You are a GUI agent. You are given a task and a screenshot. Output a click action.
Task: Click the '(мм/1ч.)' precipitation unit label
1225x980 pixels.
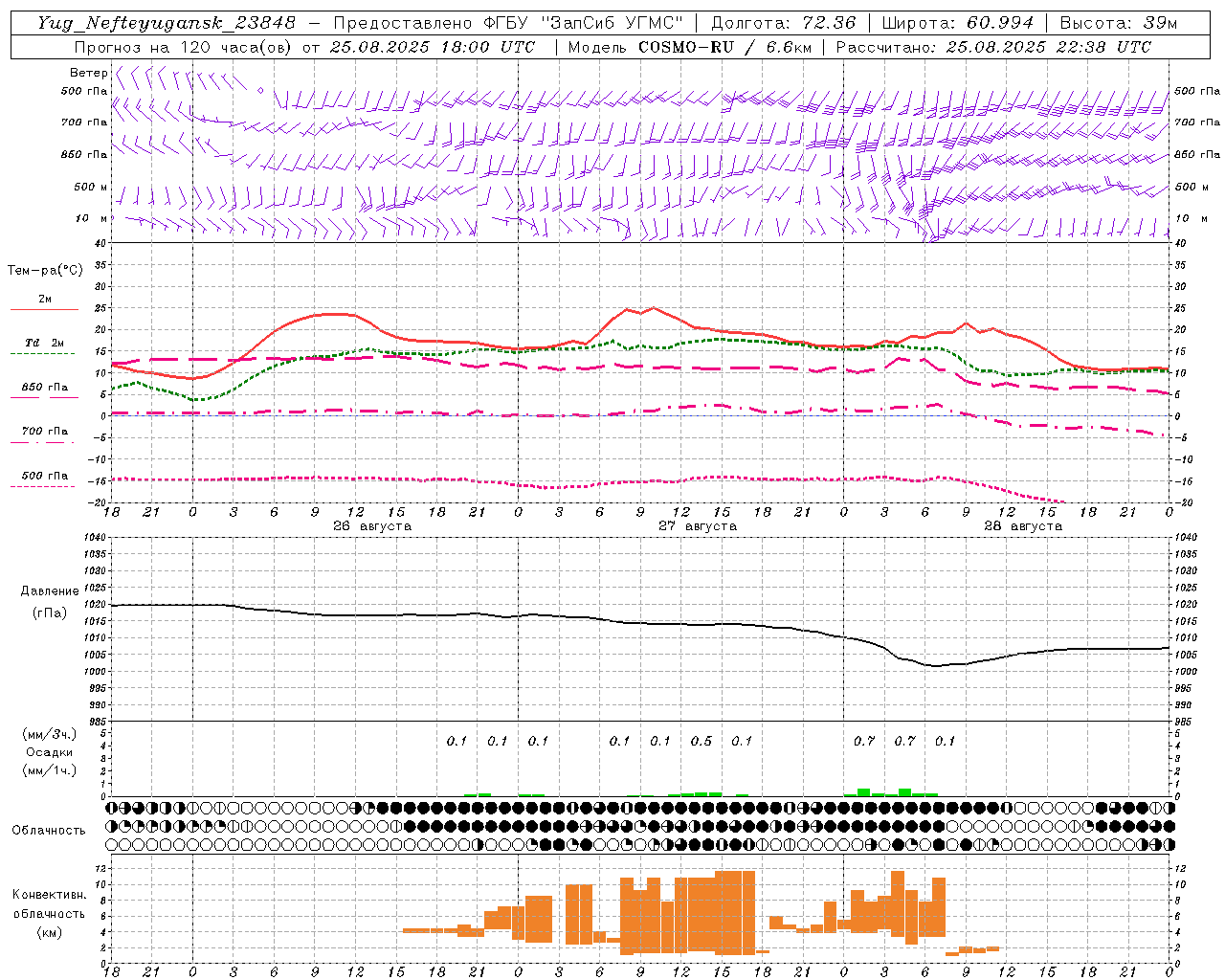pyautogui.click(x=50, y=770)
